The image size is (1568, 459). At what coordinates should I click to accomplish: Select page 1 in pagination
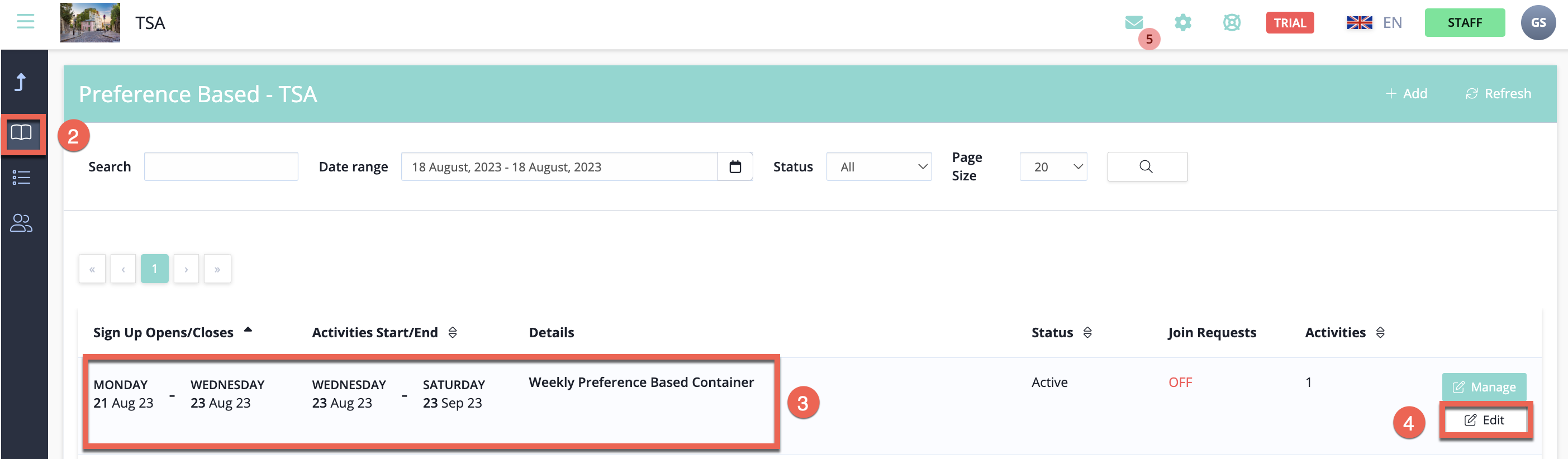(x=155, y=269)
